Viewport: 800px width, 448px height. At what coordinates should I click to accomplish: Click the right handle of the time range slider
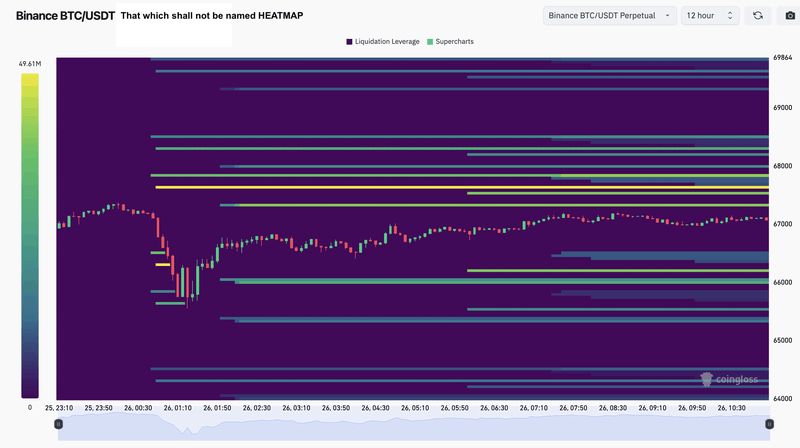click(x=769, y=424)
